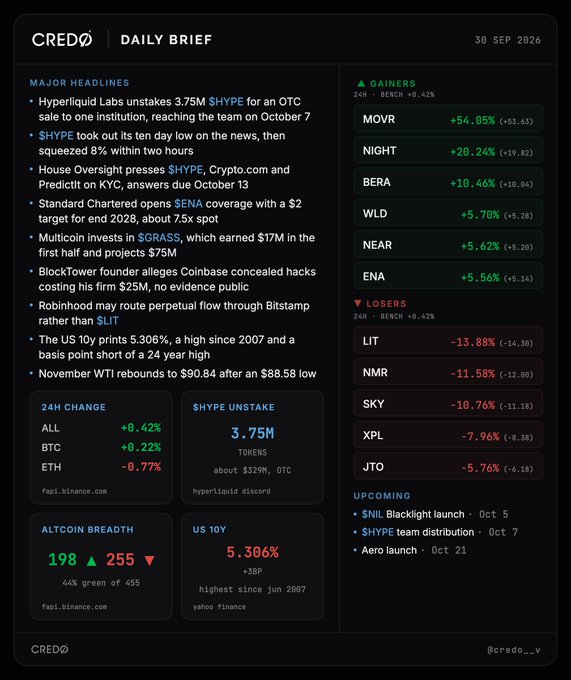This screenshot has width=571, height=680.
Task: Click the November WTI rebounds headline
Action: [x=177, y=374]
